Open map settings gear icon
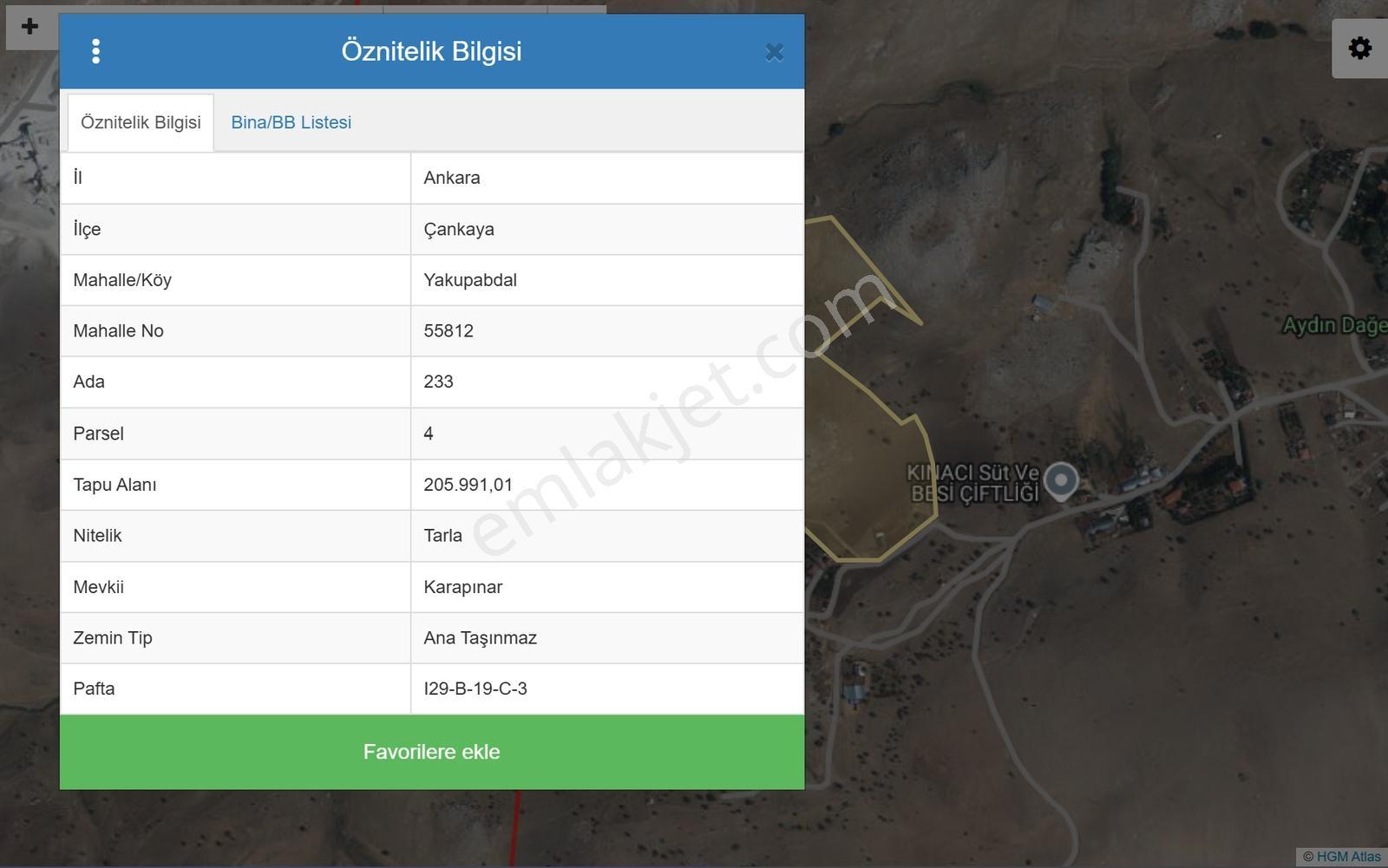The height and width of the screenshot is (868, 1388). coord(1359,48)
